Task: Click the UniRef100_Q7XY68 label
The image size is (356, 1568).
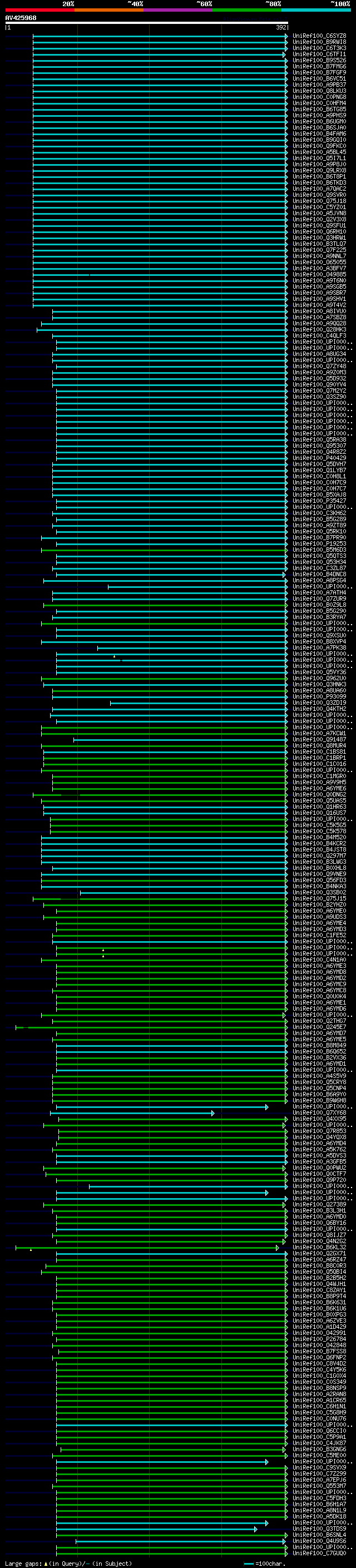Action: (319, 1112)
